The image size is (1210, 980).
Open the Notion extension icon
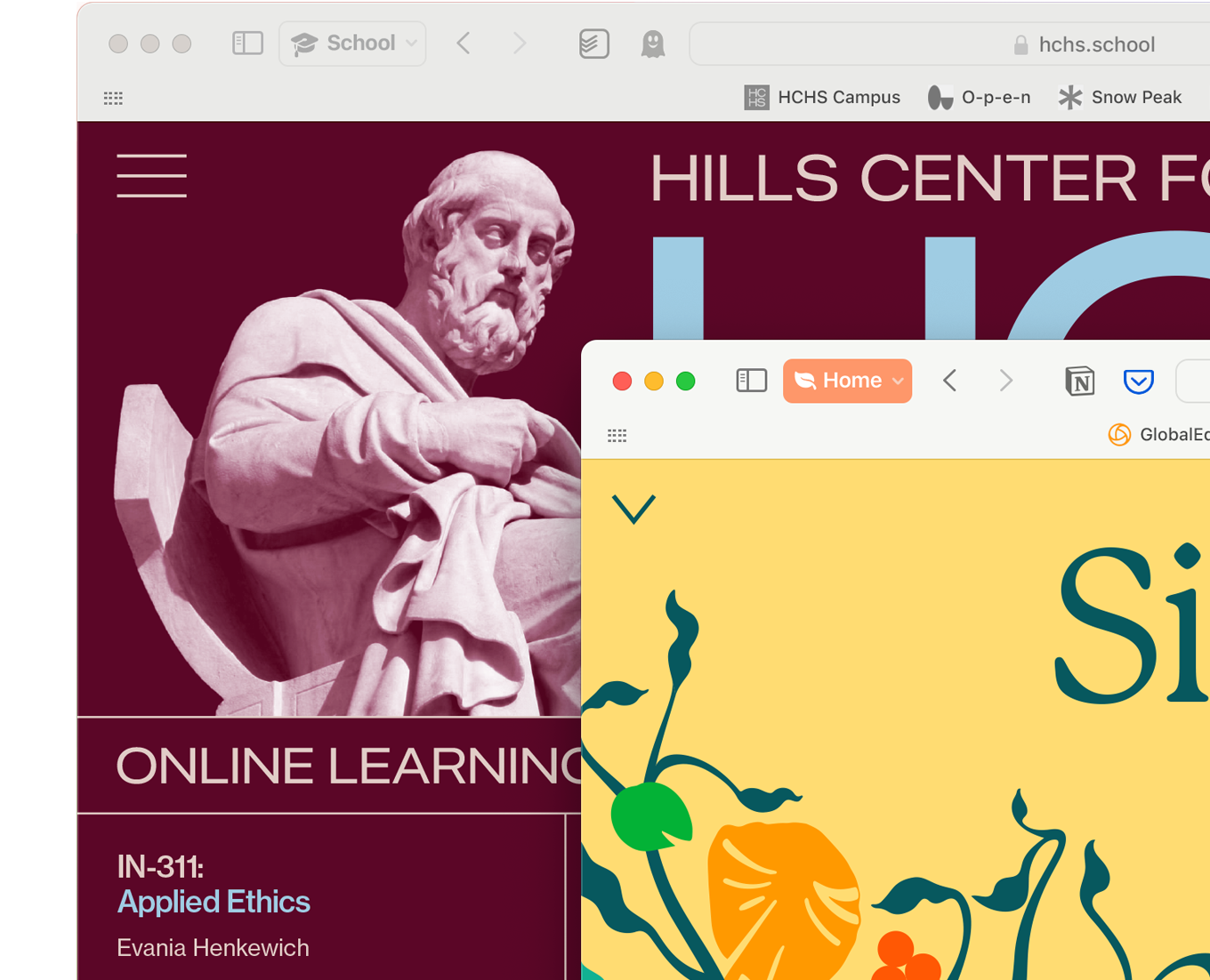[1079, 382]
